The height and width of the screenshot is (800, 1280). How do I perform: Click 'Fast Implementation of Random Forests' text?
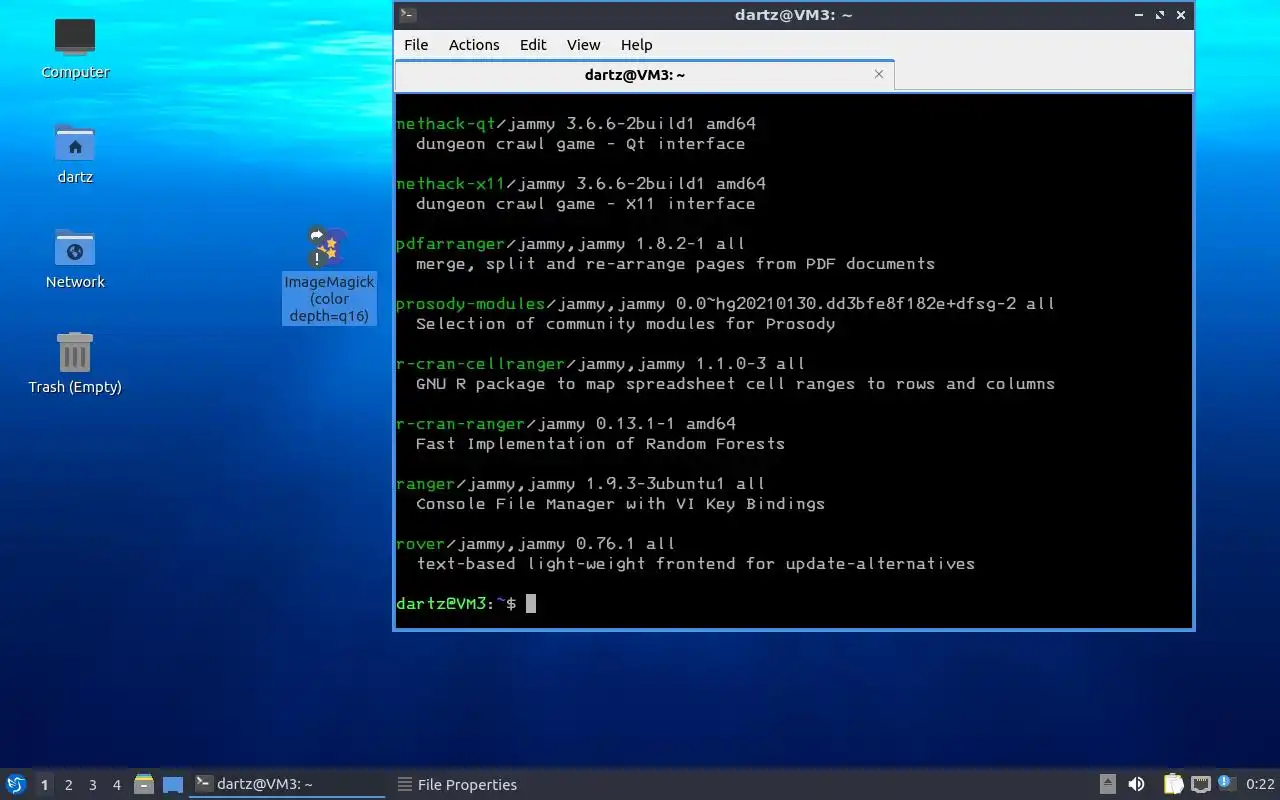point(601,444)
